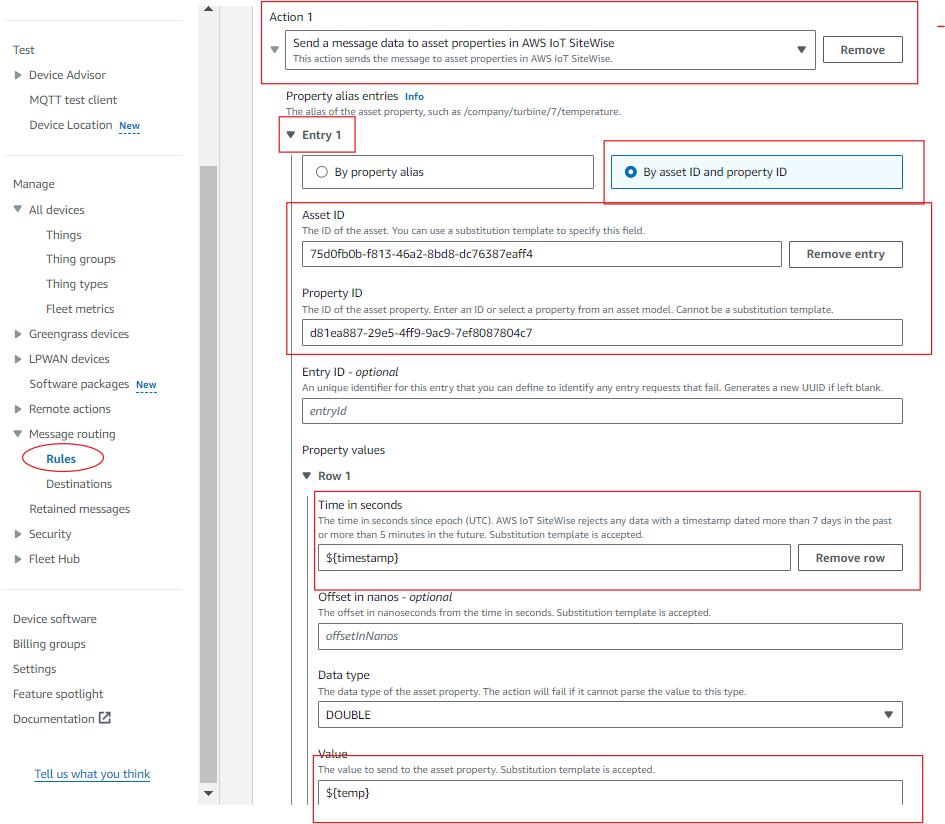Click the Value field containing ${temp}
The width and height of the screenshot is (945, 824).
point(610,793)
